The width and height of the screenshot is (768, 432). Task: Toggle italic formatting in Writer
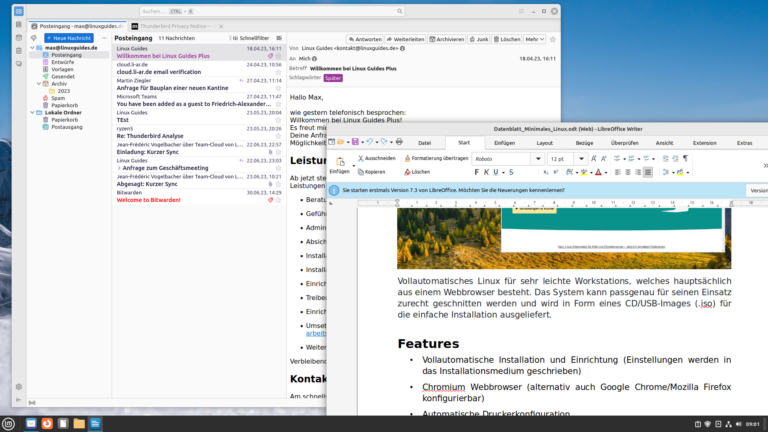pos(486,172)
